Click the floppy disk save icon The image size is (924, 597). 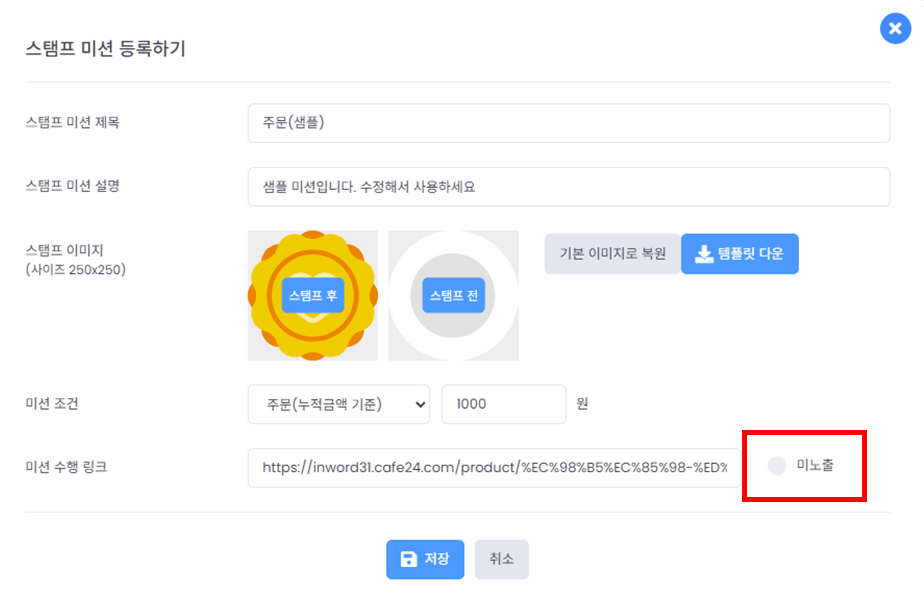(x=408, y=559)
